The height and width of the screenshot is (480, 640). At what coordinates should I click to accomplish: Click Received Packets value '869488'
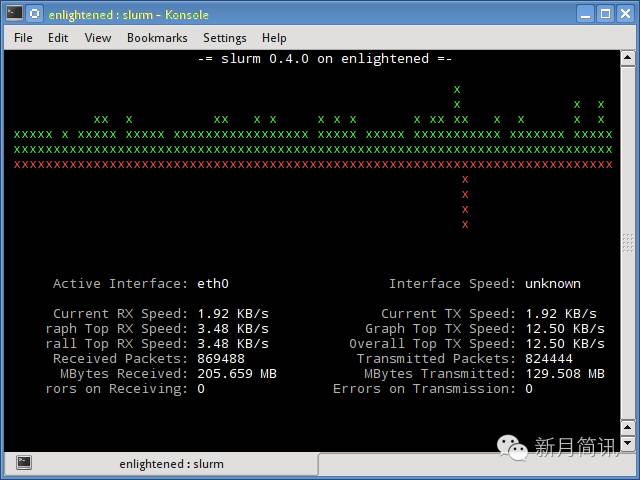221,359
